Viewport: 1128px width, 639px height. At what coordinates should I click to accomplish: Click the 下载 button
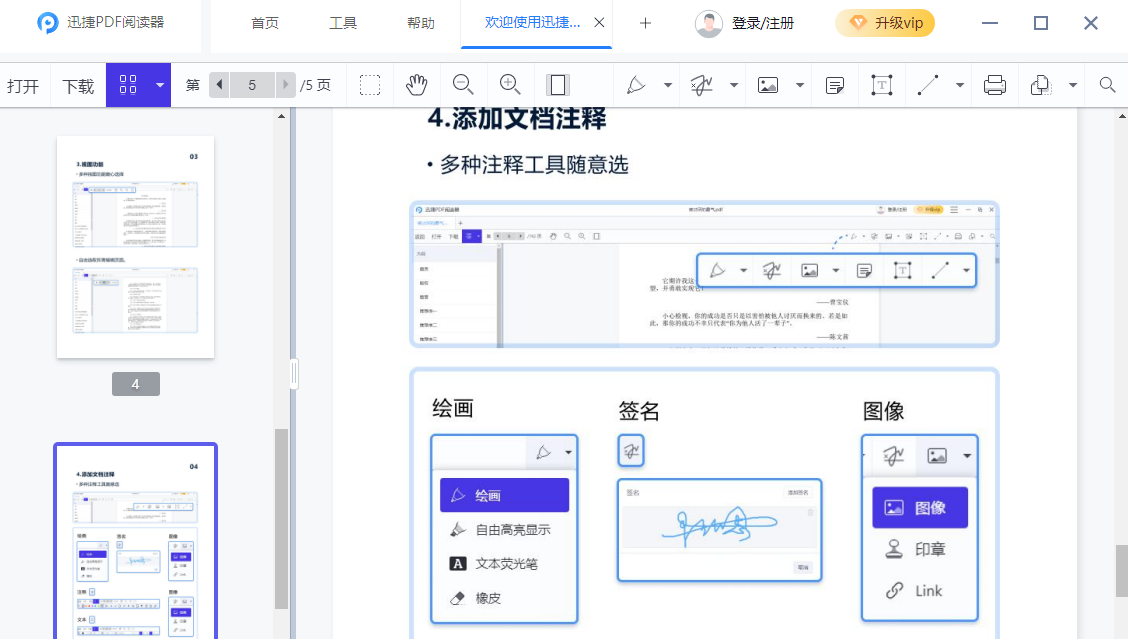pos(78,86)
